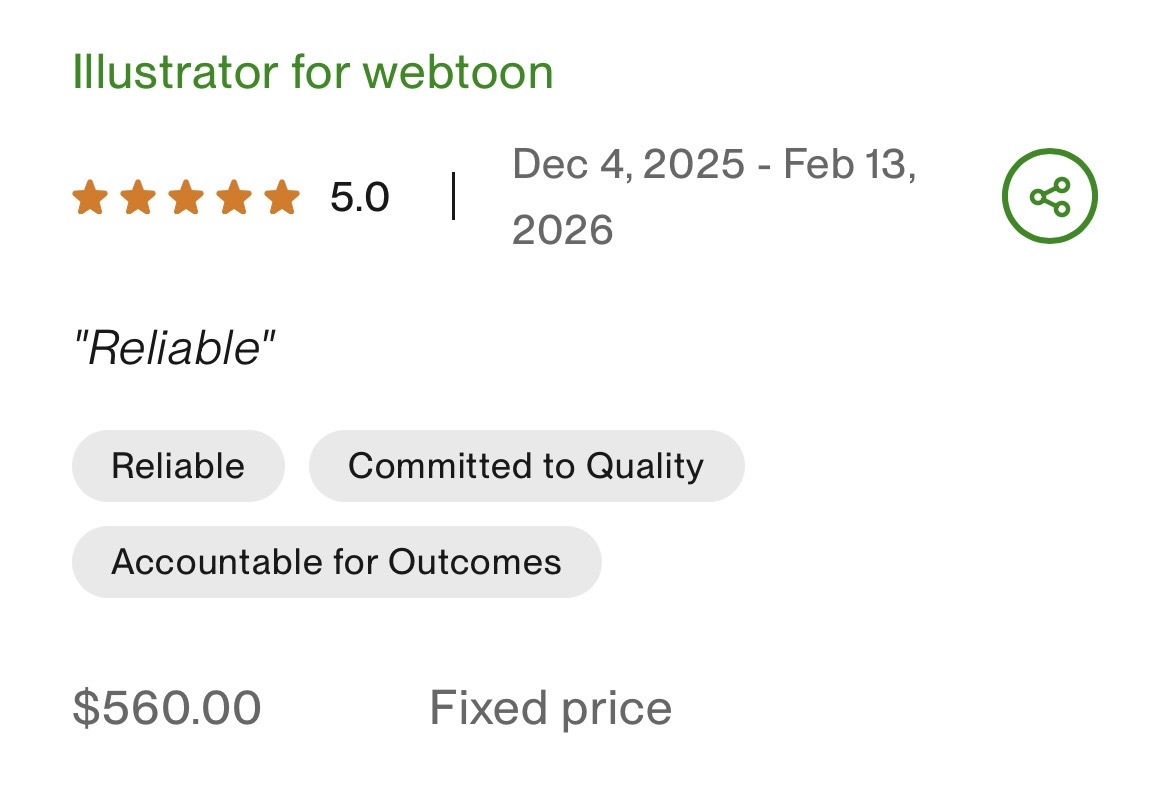
Task: Click the "Dec 4, 2025" start date
Action: [x=628, y=164]
